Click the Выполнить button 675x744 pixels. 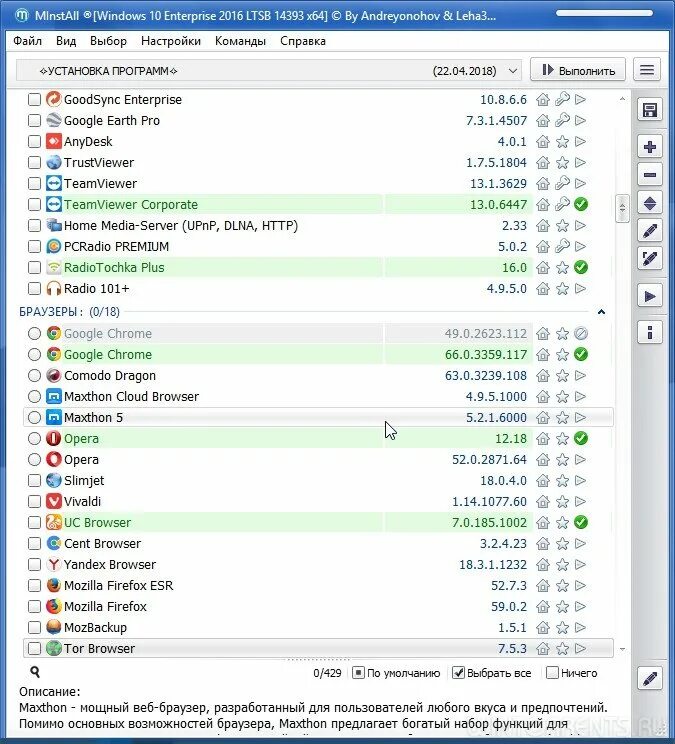tap(578, 70)
